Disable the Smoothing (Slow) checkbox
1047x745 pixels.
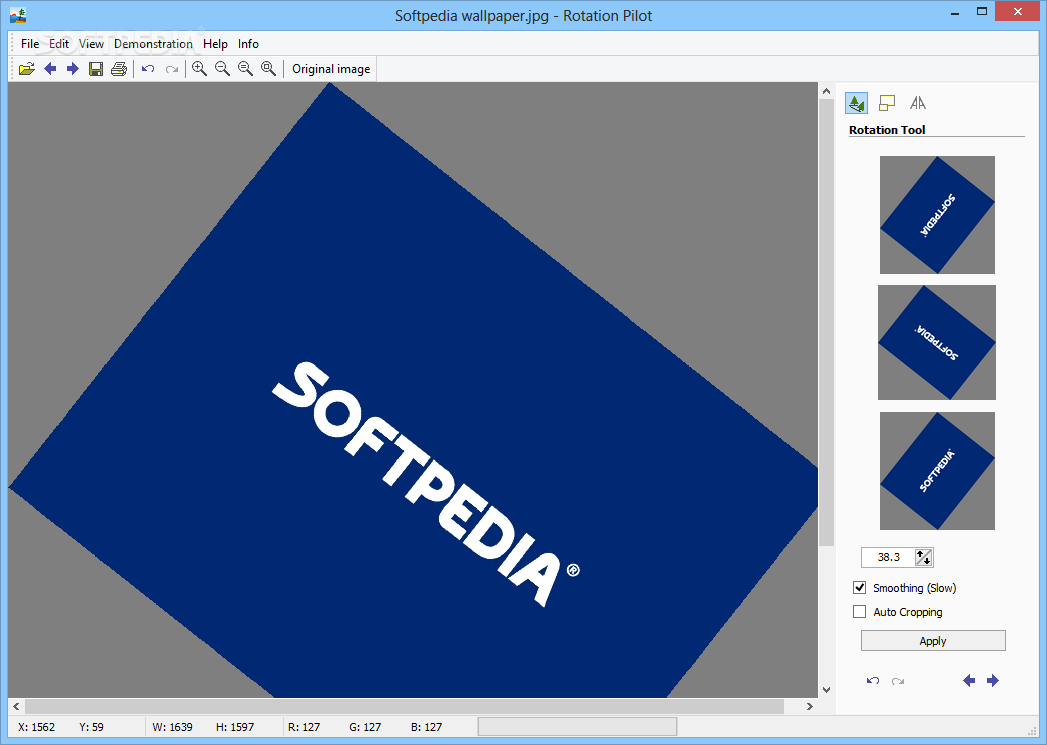click(x=859, y=587)
